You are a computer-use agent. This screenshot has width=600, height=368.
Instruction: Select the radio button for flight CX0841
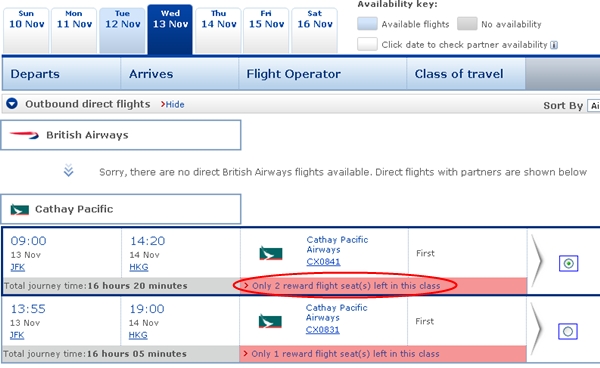(x=568, y=264)
